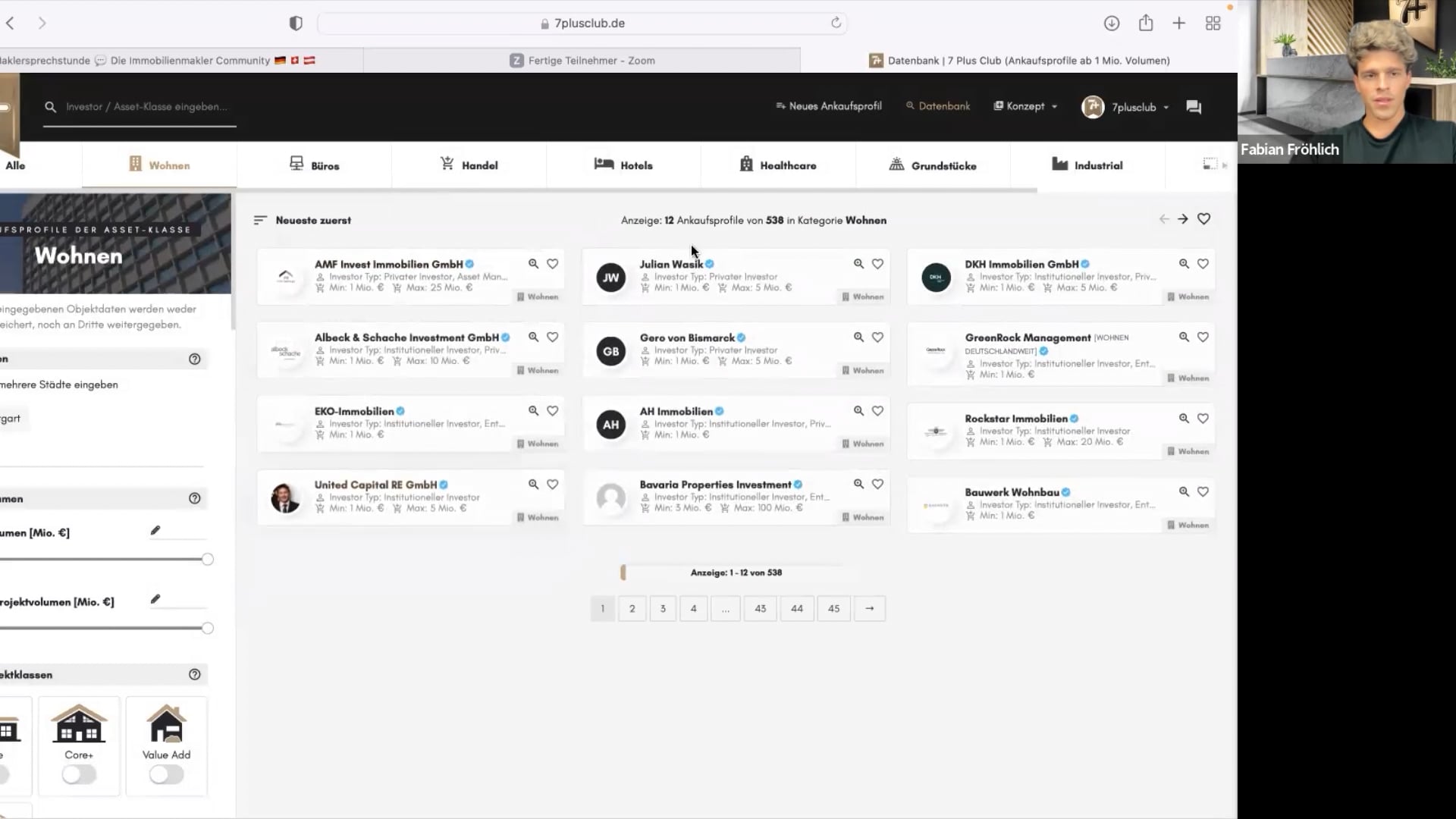Click the Projektvolumen slider handle

207,628
